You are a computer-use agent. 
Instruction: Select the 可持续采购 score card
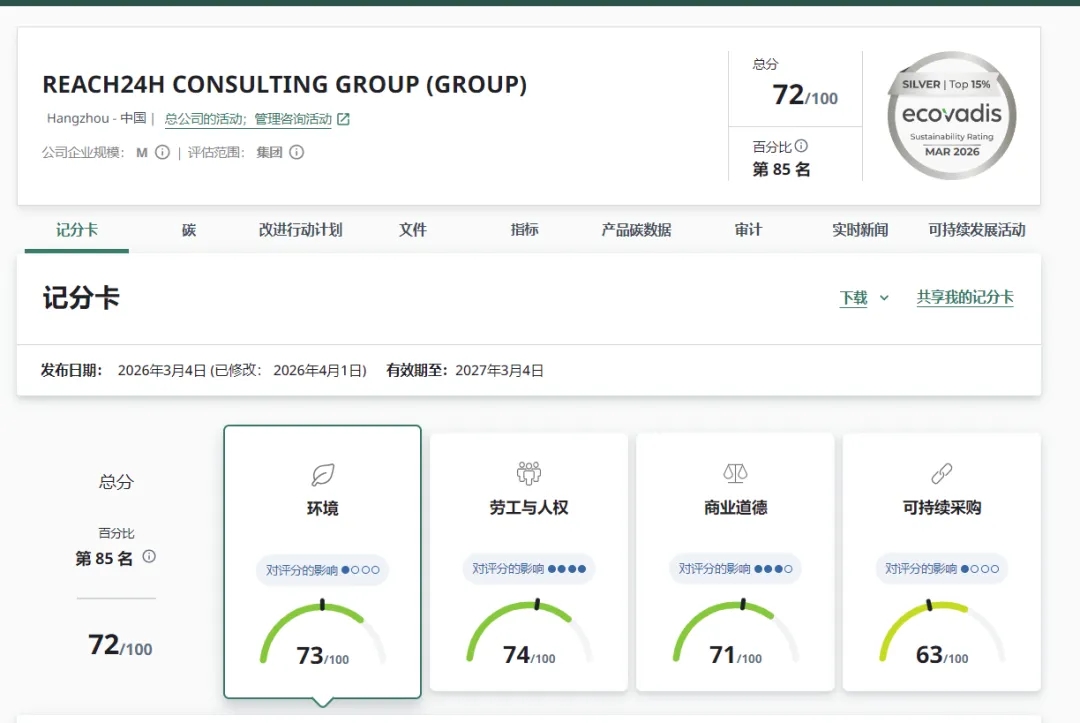(942, 561)
